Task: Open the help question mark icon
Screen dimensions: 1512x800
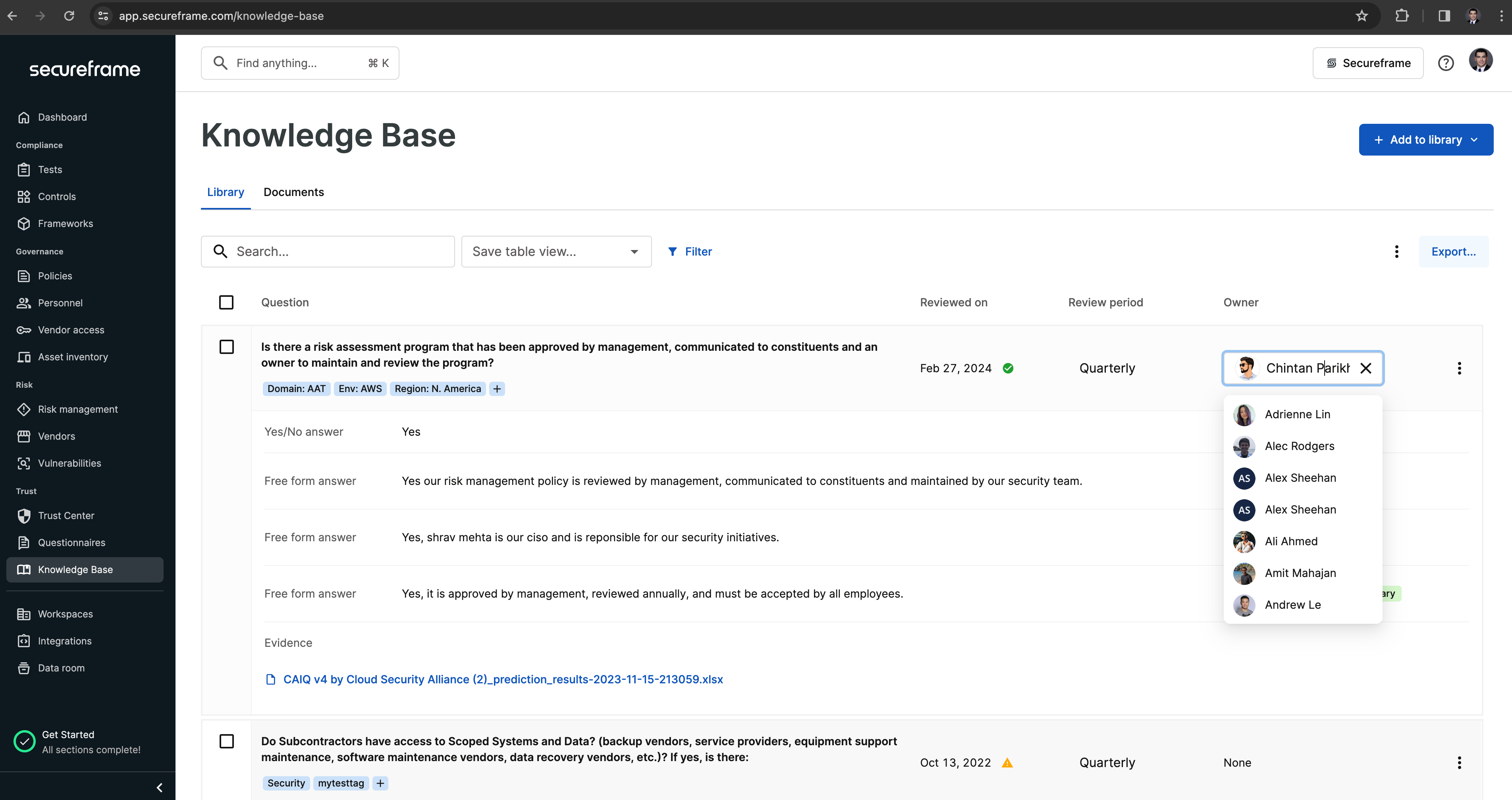Action: 1446,63
